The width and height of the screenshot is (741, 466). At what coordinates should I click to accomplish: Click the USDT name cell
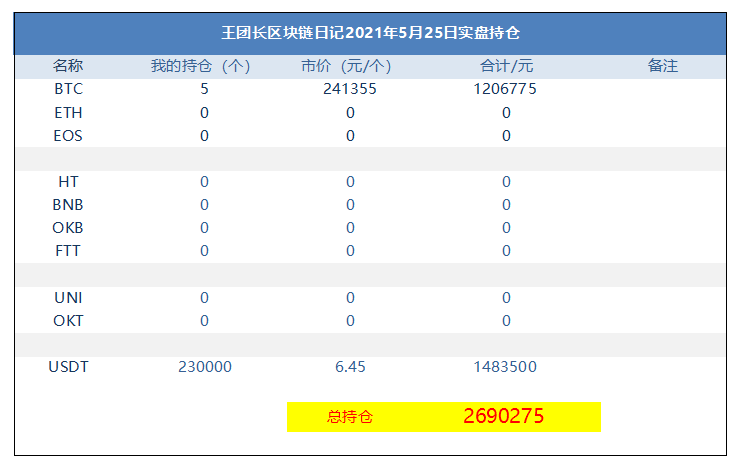click(x=69, y=367)
